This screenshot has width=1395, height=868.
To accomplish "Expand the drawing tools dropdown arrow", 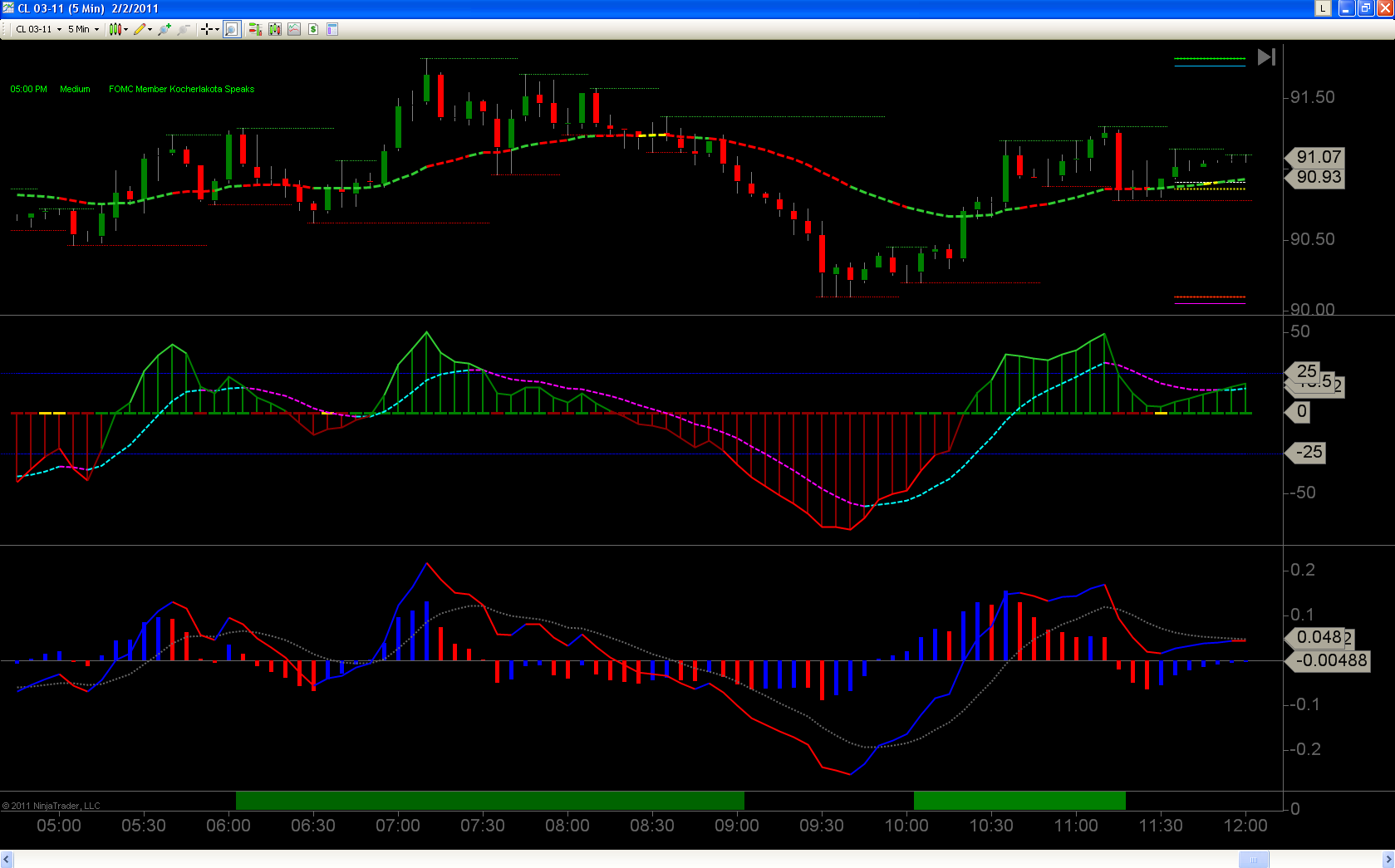I will [150, 29].
